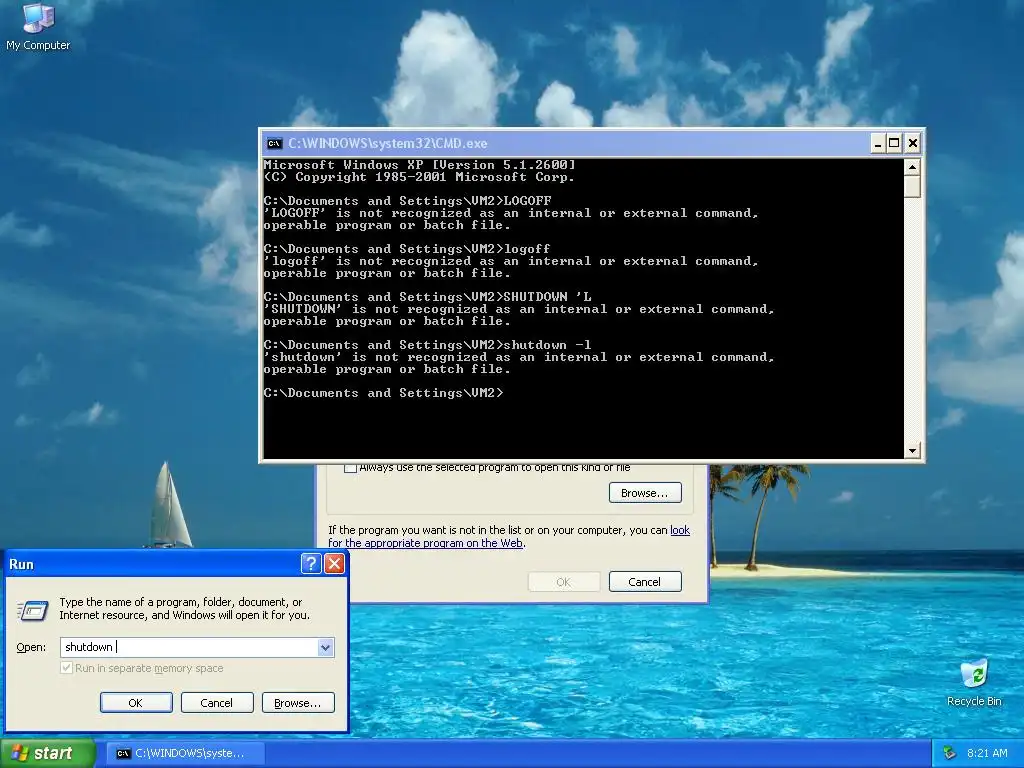Open the Recycle Bin desktop icon
Viewport: 1024px width, 768px height.
(x=974, y=683)
